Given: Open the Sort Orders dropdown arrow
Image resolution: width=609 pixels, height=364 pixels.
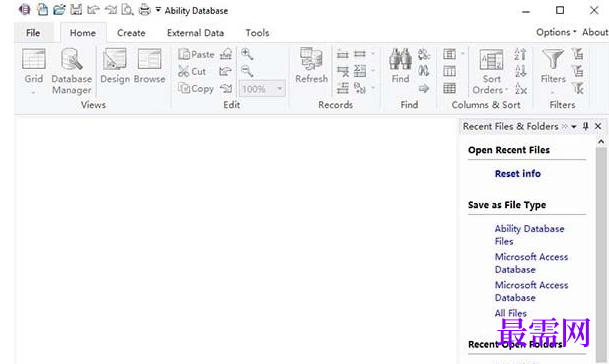Looking at the screenshot, I should coord(506,90).
